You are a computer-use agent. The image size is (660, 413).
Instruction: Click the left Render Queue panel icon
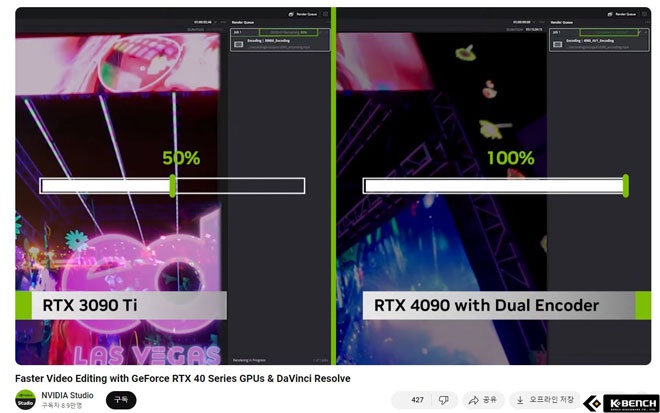point(290,15)
